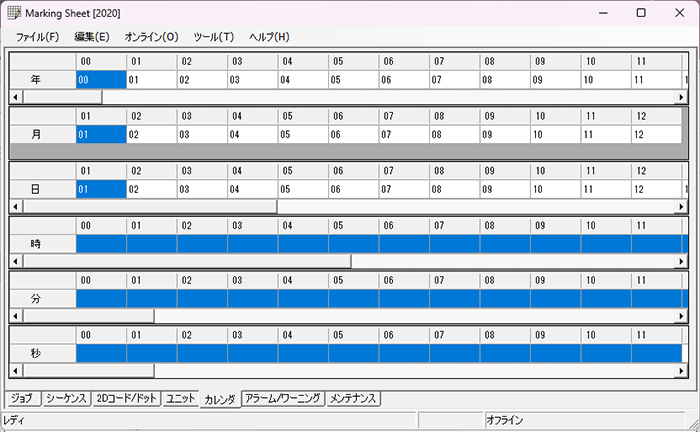Open the メンテナンス tab
The image size is (700, 432).
(x=353, y=398)
